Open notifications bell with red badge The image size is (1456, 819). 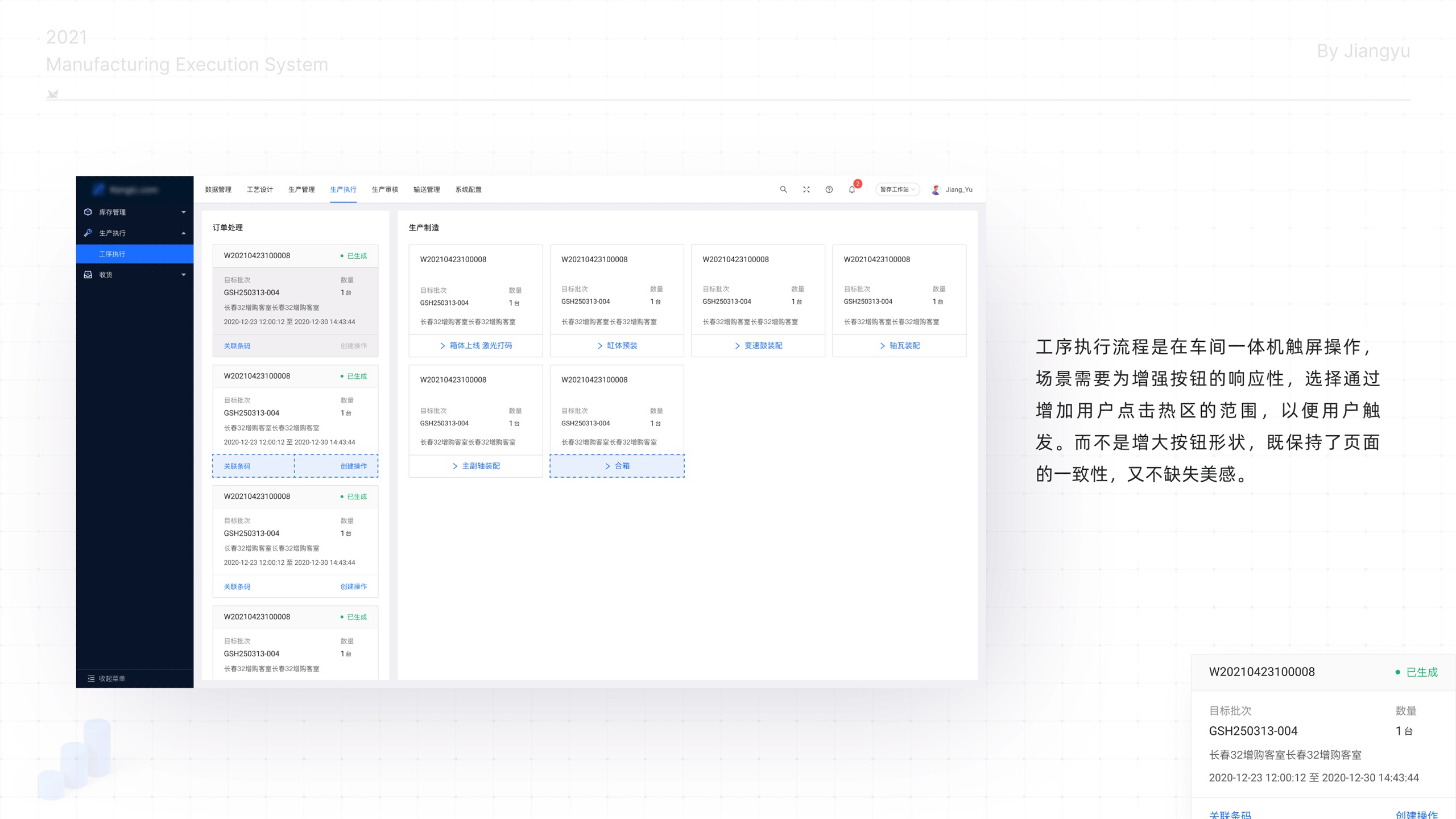852,189
